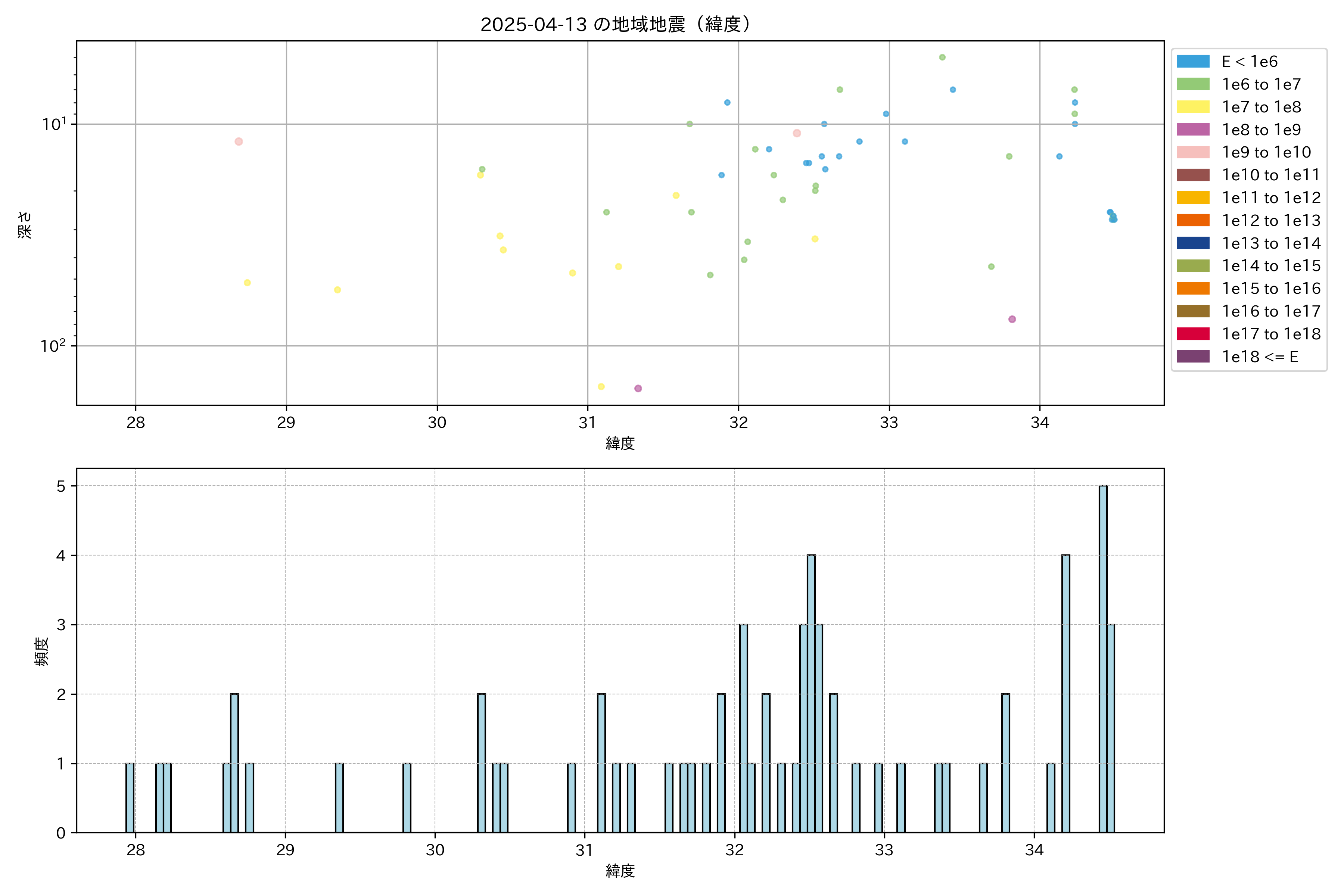This screenshot has width=1344, height=896.
Task: Click the histogram's 緯度 x-axis label
Action: [620, 871]
